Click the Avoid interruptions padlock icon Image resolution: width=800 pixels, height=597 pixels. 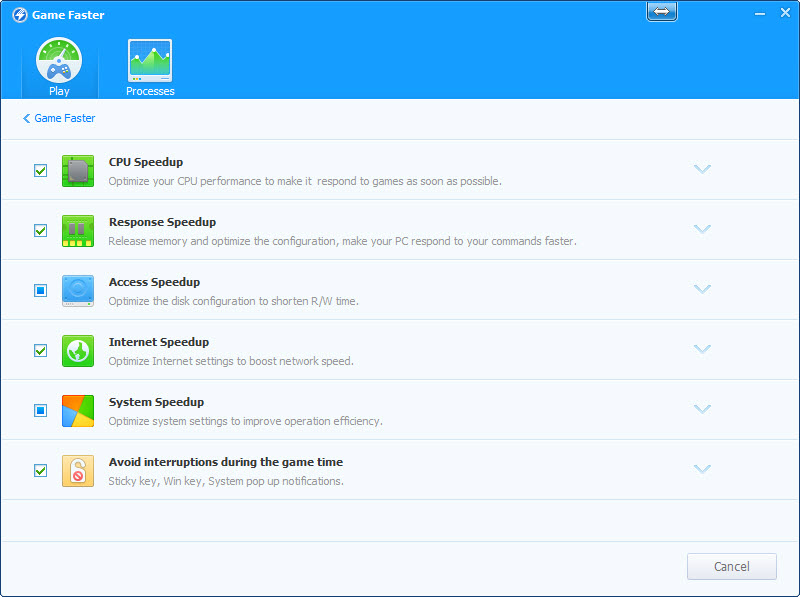coord(77,471)
